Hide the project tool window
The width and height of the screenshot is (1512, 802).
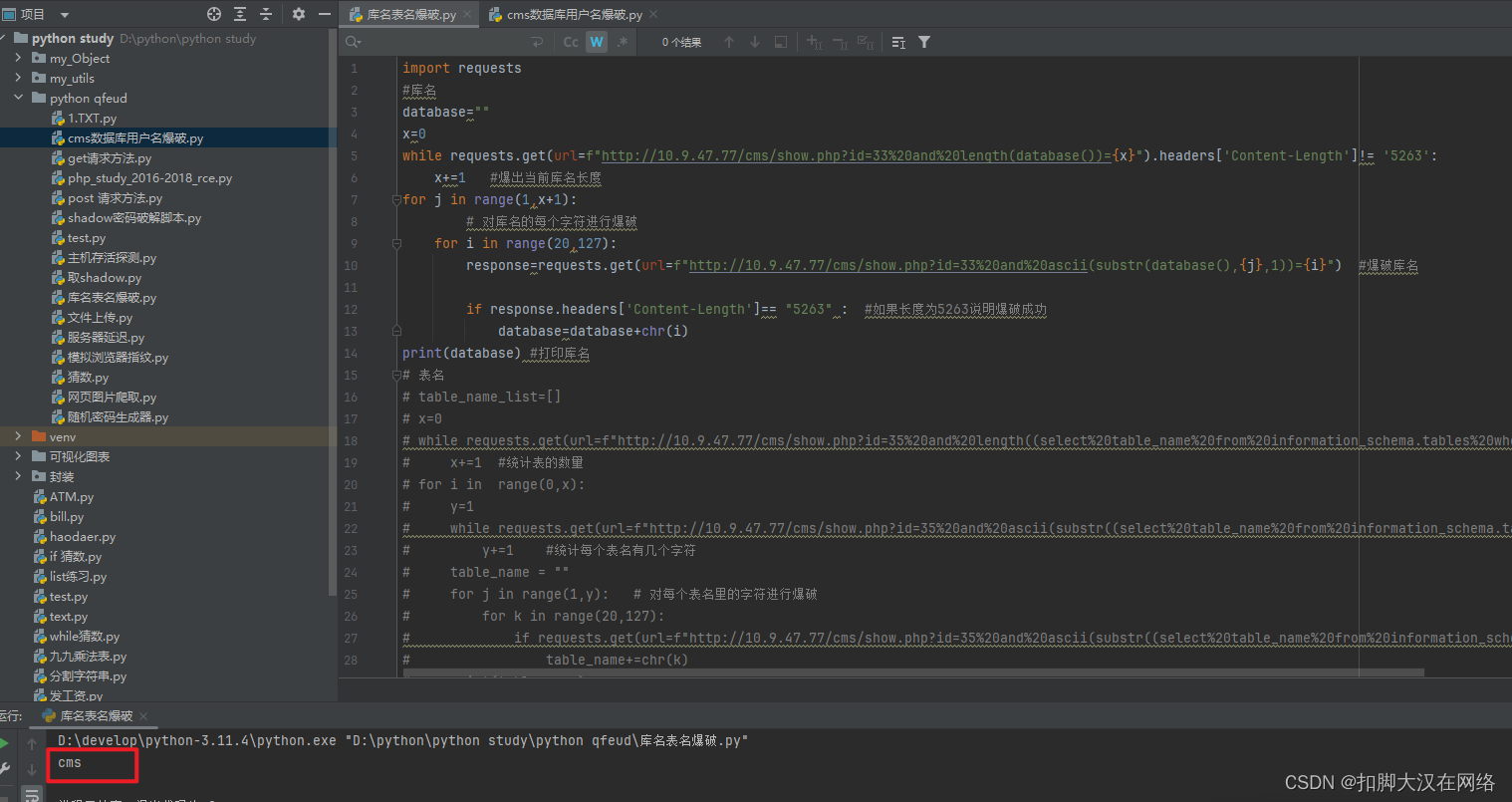coord(325,14)
